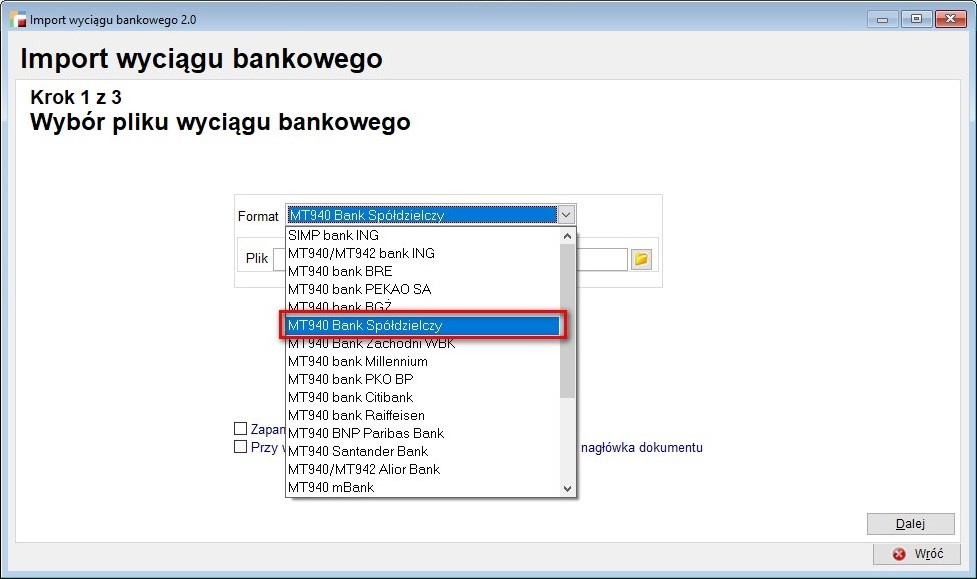Click the list scrollbar down arrow
This screenshot has height=579, width=977.
pyautogui.click(x=567, y=489)
